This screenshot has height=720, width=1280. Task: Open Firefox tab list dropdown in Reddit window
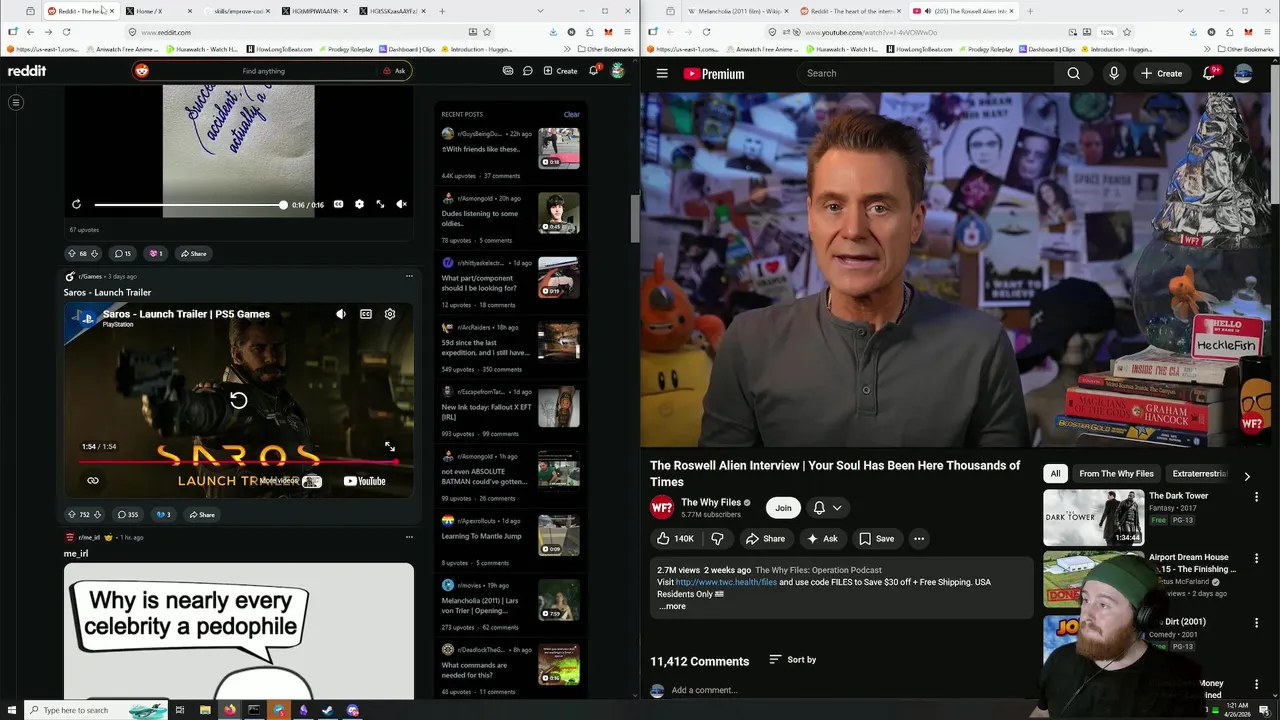541,11
